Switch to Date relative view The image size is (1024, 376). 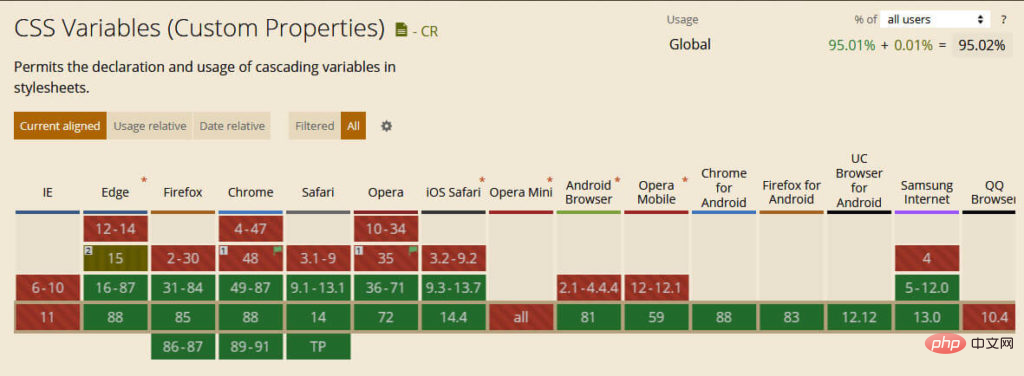[232, 126]
